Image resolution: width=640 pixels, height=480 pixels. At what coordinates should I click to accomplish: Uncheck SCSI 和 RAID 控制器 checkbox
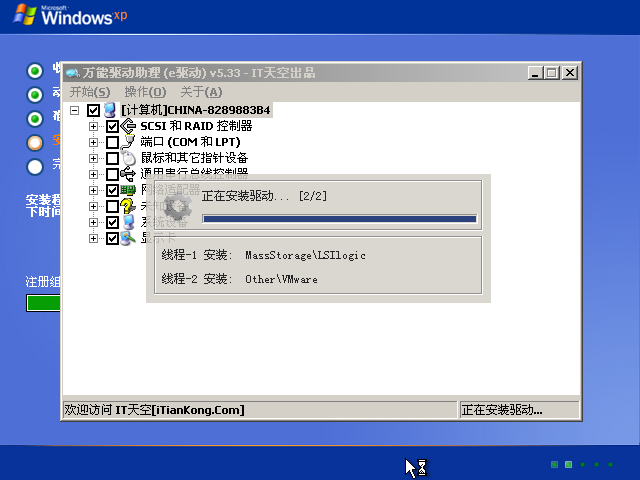click(x=112, y=126)
